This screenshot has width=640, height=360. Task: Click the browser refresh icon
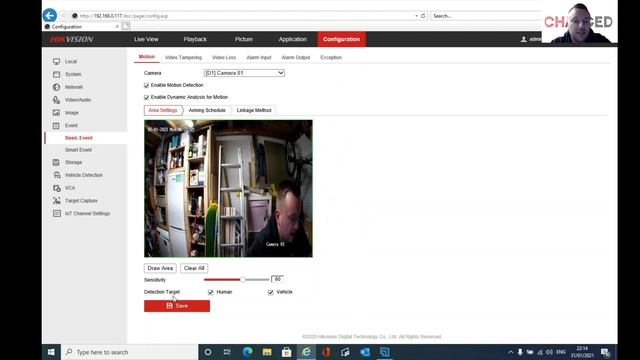click(x=423, y=16)
